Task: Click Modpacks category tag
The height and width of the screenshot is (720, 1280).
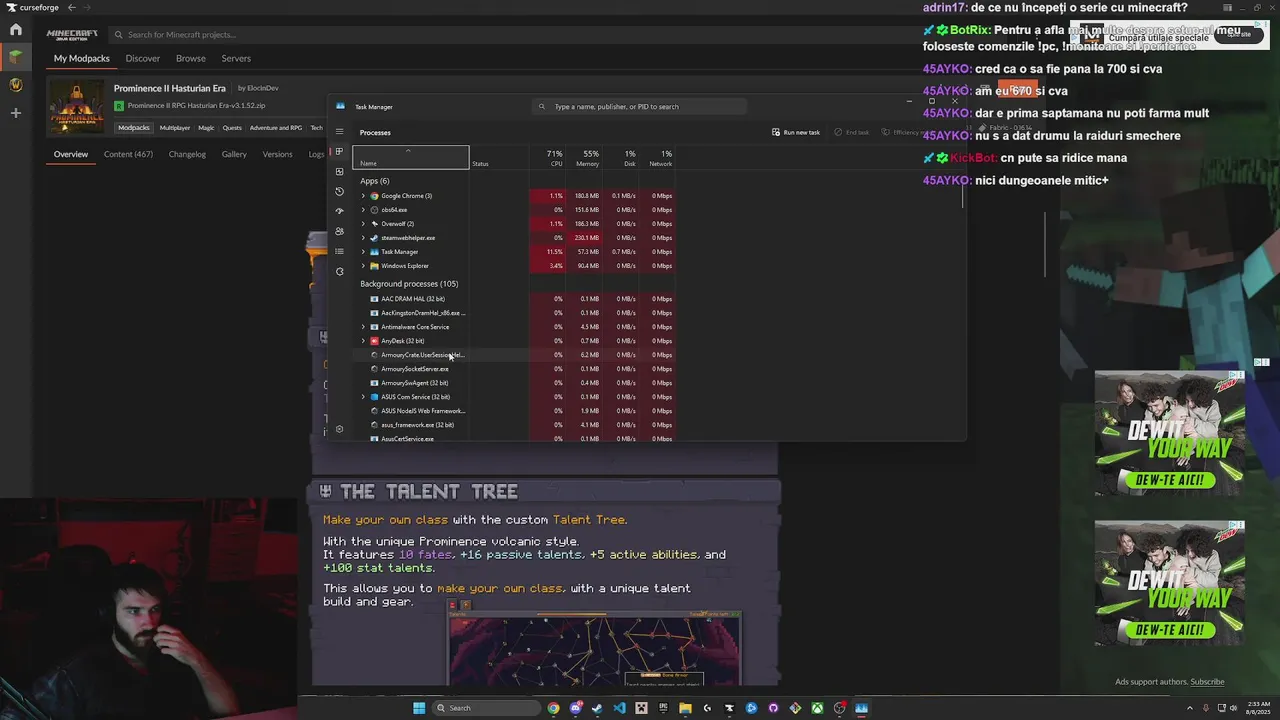Action: 134,128
